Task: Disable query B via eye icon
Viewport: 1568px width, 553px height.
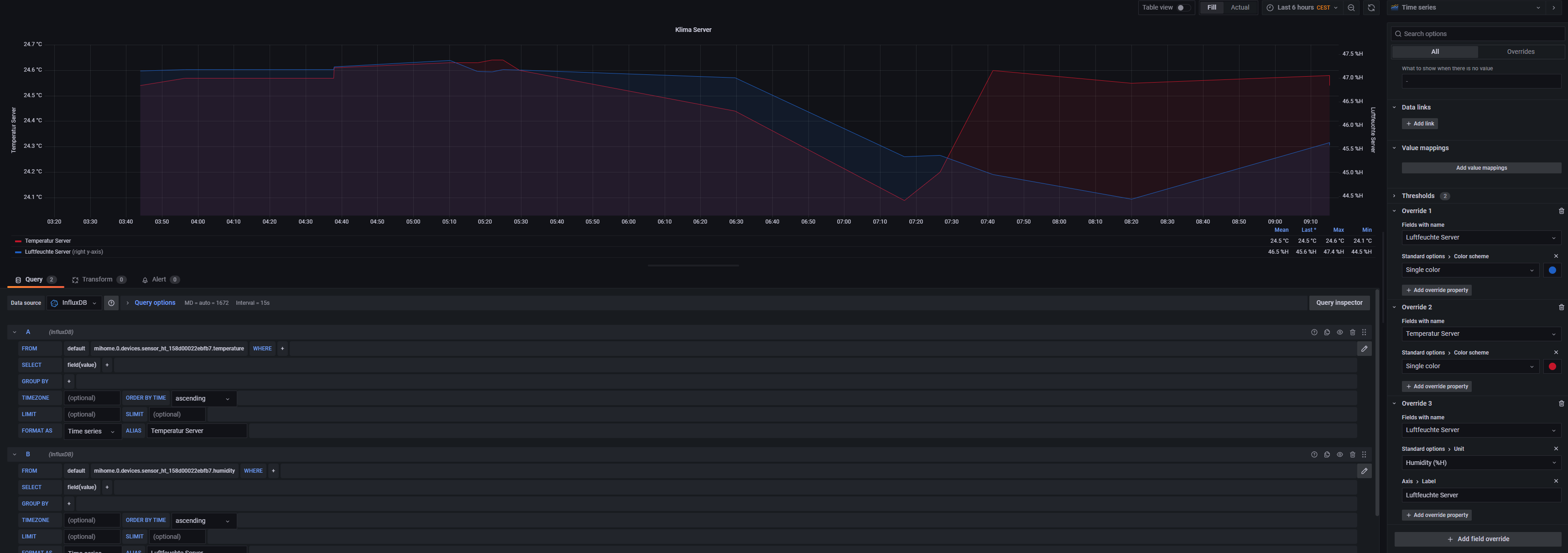Action: pos(1340,455)
